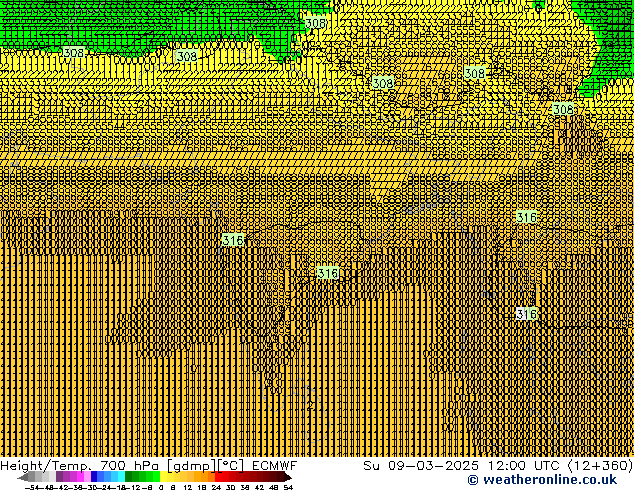The width and height of the screenshot is (634, 490).
Task: Select the 'ECMWF' model label
Action: pyautogui.click(x=275, y=466)
